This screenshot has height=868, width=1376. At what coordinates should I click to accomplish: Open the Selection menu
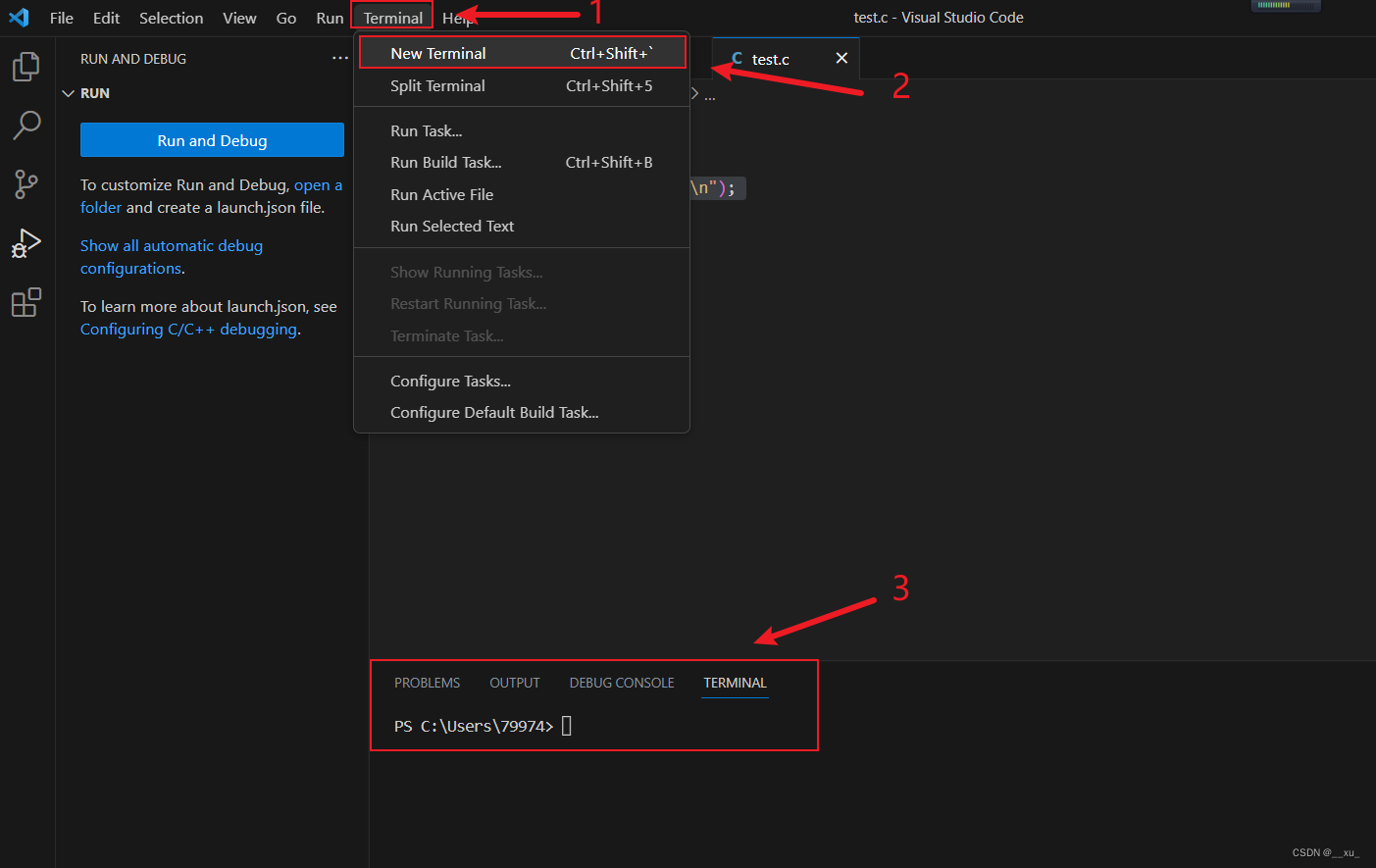point(172,18)
